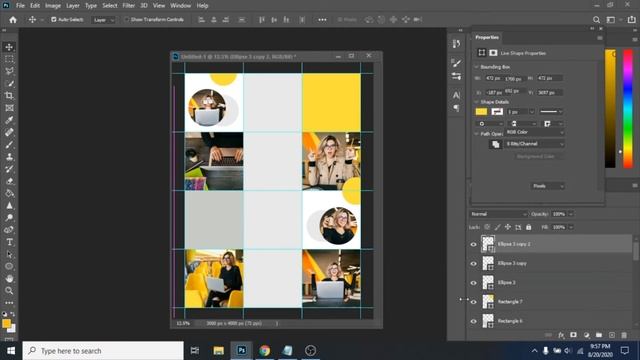
Task: Select the Pen tool
Action: point(9,230)
